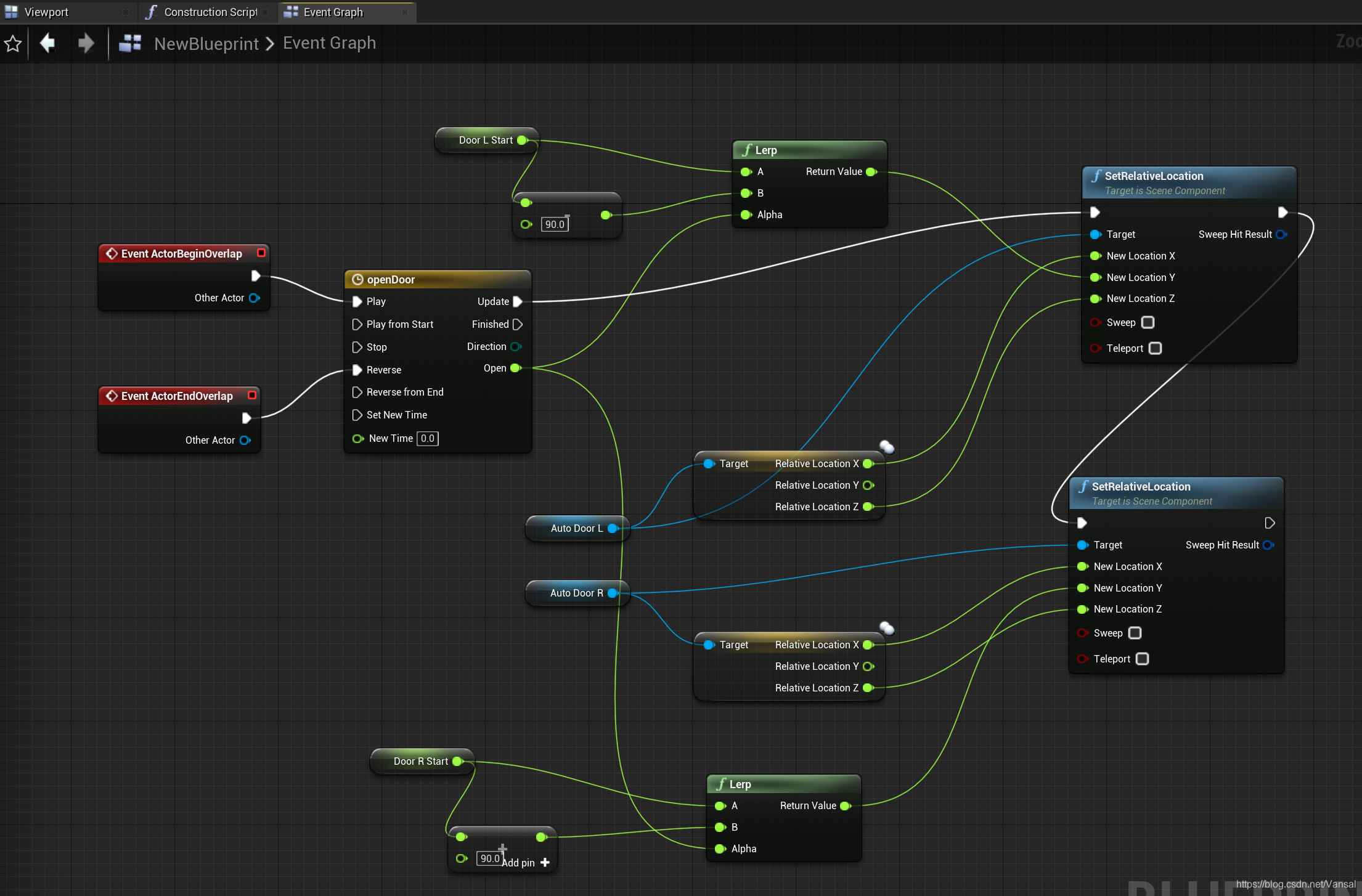This screenshot has height=896, width=1362.
Task: Click New Location X pin on lower node
Action: pyautogui.click(x=1083, y=566)
